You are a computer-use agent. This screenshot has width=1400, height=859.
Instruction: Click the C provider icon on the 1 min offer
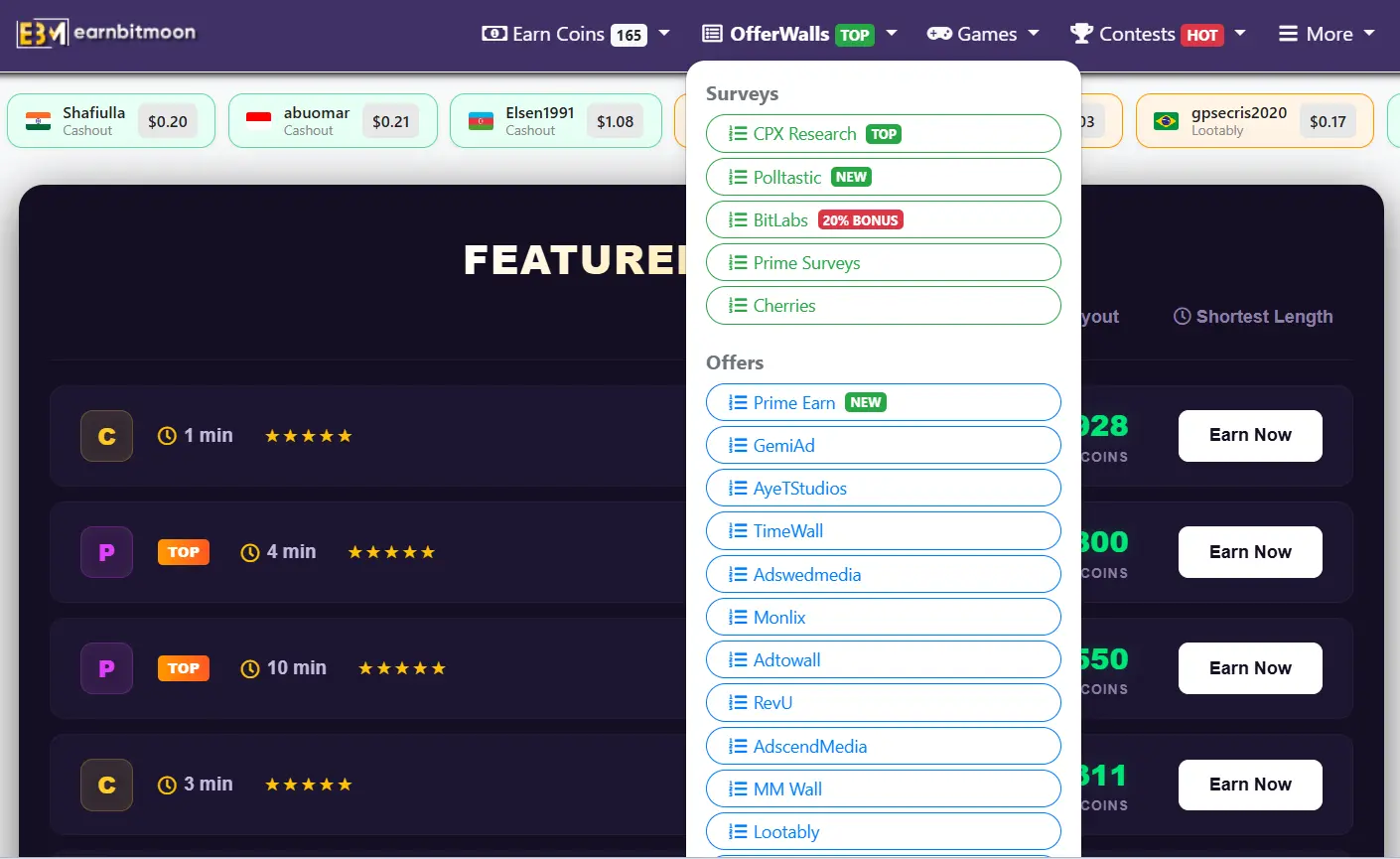click(107, 436)
